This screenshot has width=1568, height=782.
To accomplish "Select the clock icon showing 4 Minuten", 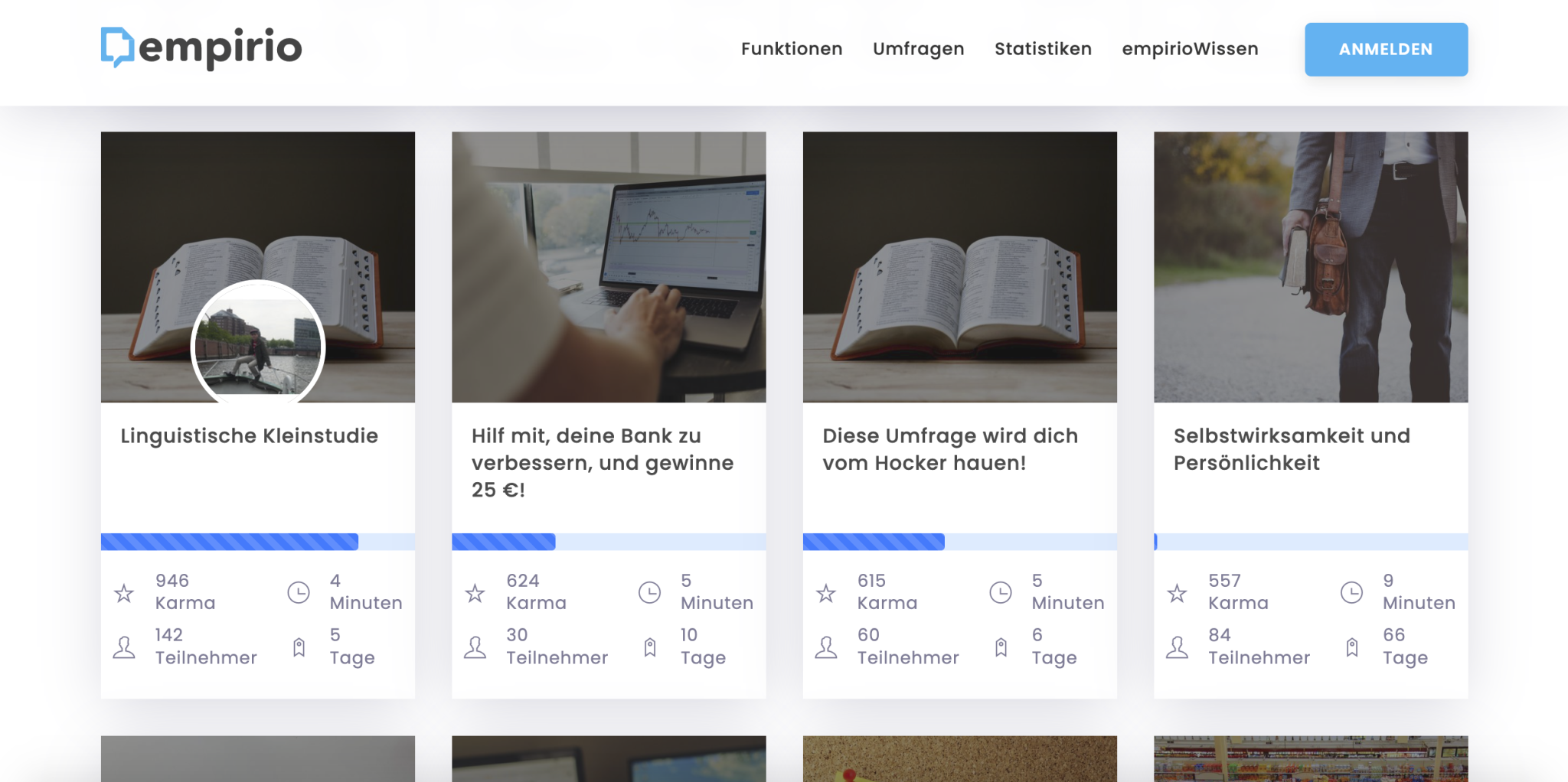I will coord(298,591).
